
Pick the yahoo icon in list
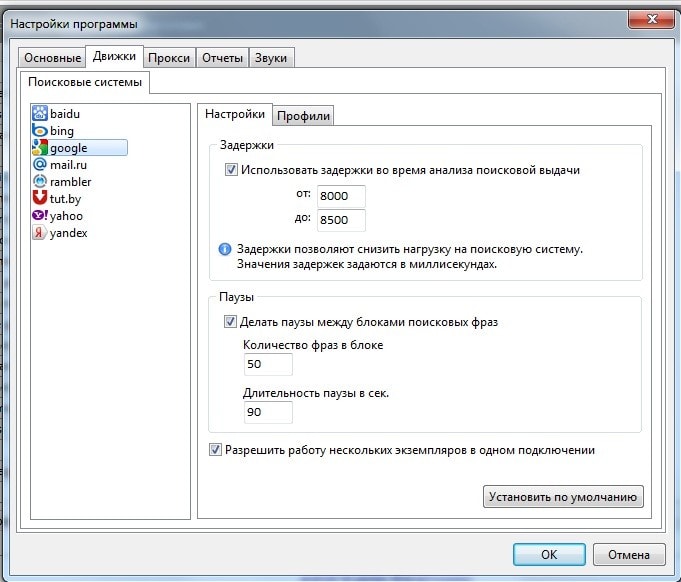tap(40, 216)
